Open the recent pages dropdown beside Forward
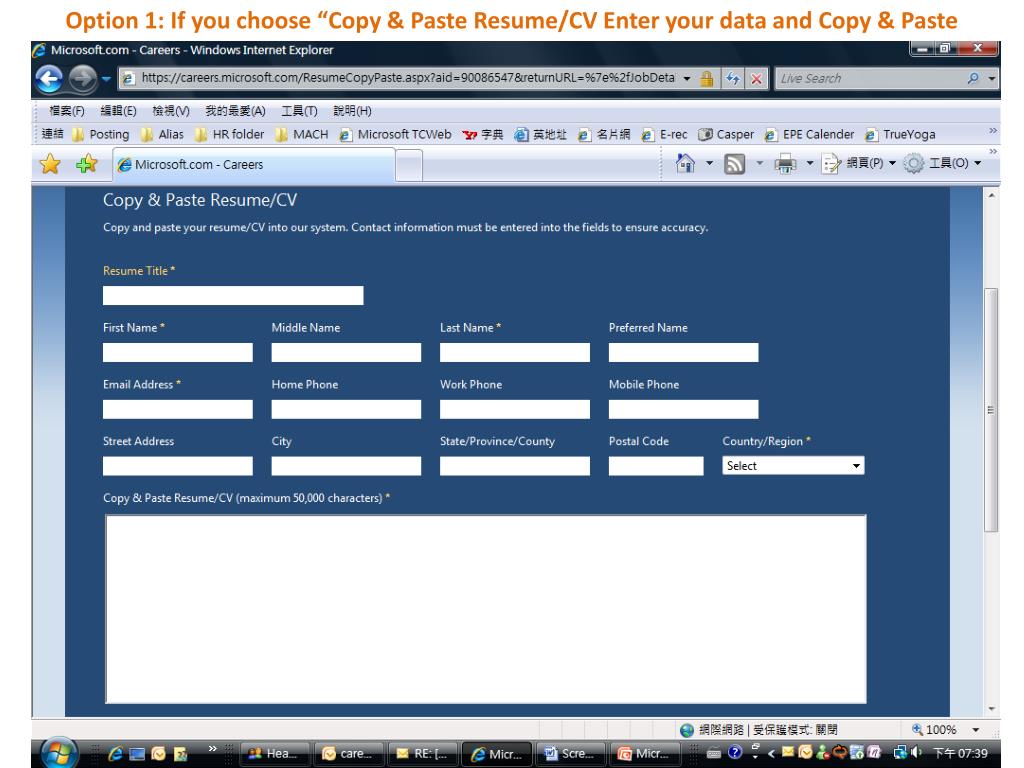Viewport: 1024px width, 768px height. pos(106,79)
